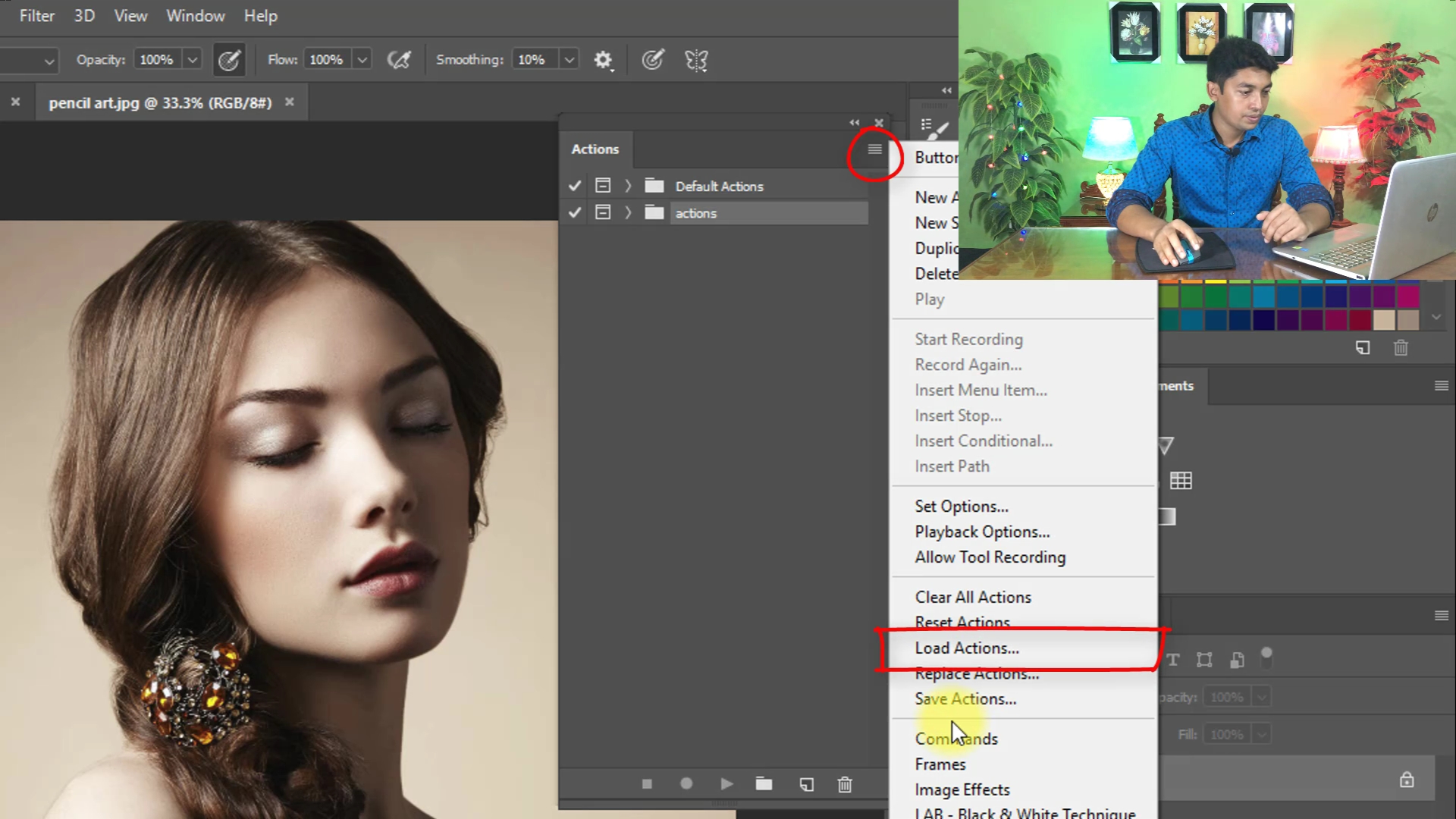Toggle dialog box for Default Actions
The width and height of the screenshot is (1456, 819).
click(603, 186)
